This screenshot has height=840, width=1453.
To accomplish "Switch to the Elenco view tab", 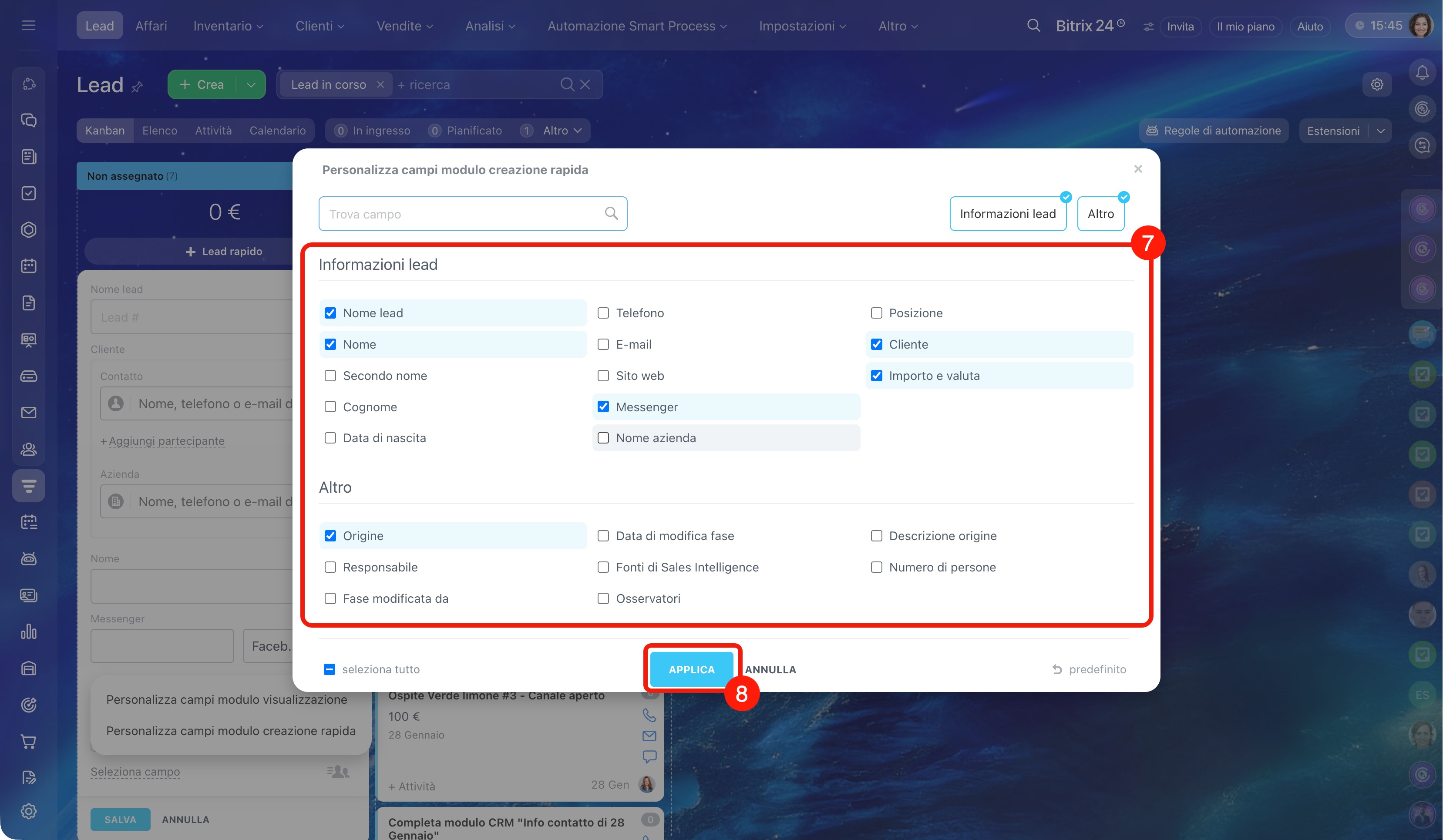I will tap(160, 131).
